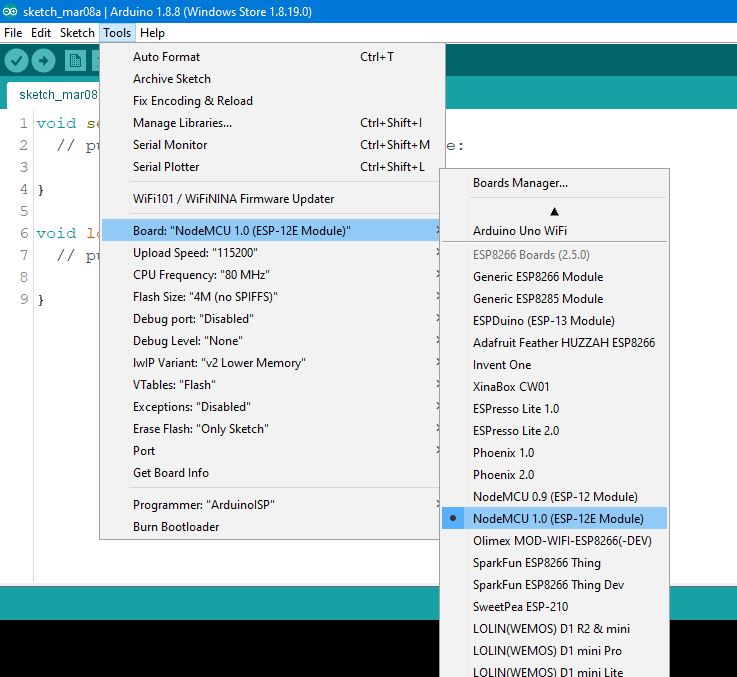
Task: Click the void keyword on line 1
Action: click(56, 123)
